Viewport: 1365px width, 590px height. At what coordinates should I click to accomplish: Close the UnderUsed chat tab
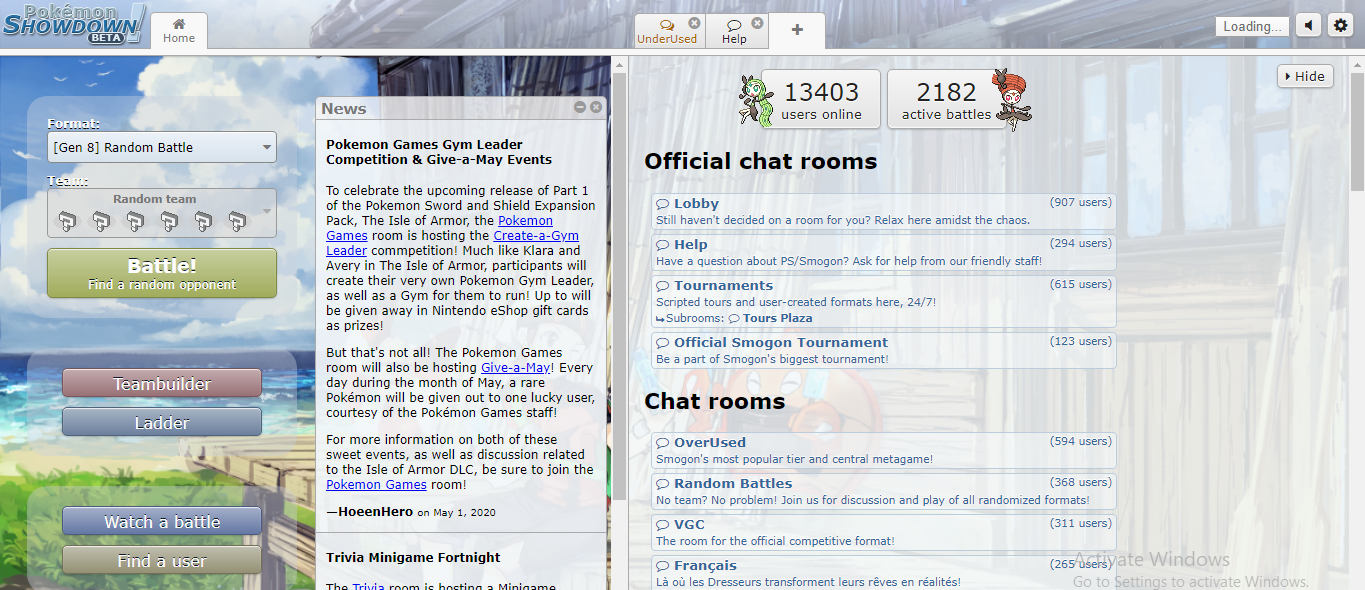(x=694, y=23)
